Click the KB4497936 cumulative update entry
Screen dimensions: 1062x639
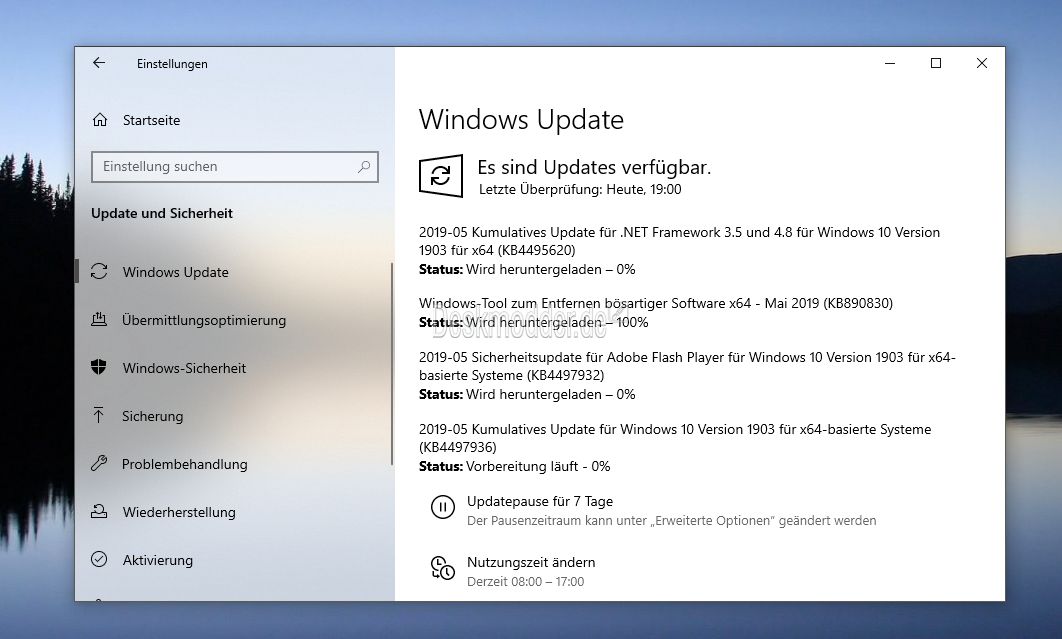coord(675,447)
